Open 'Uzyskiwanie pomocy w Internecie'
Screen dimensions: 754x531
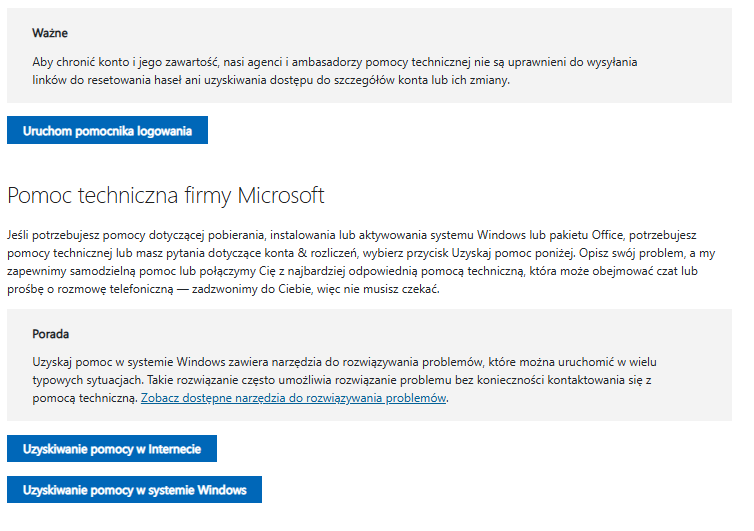pyautogui.click(x=112, y=449)
